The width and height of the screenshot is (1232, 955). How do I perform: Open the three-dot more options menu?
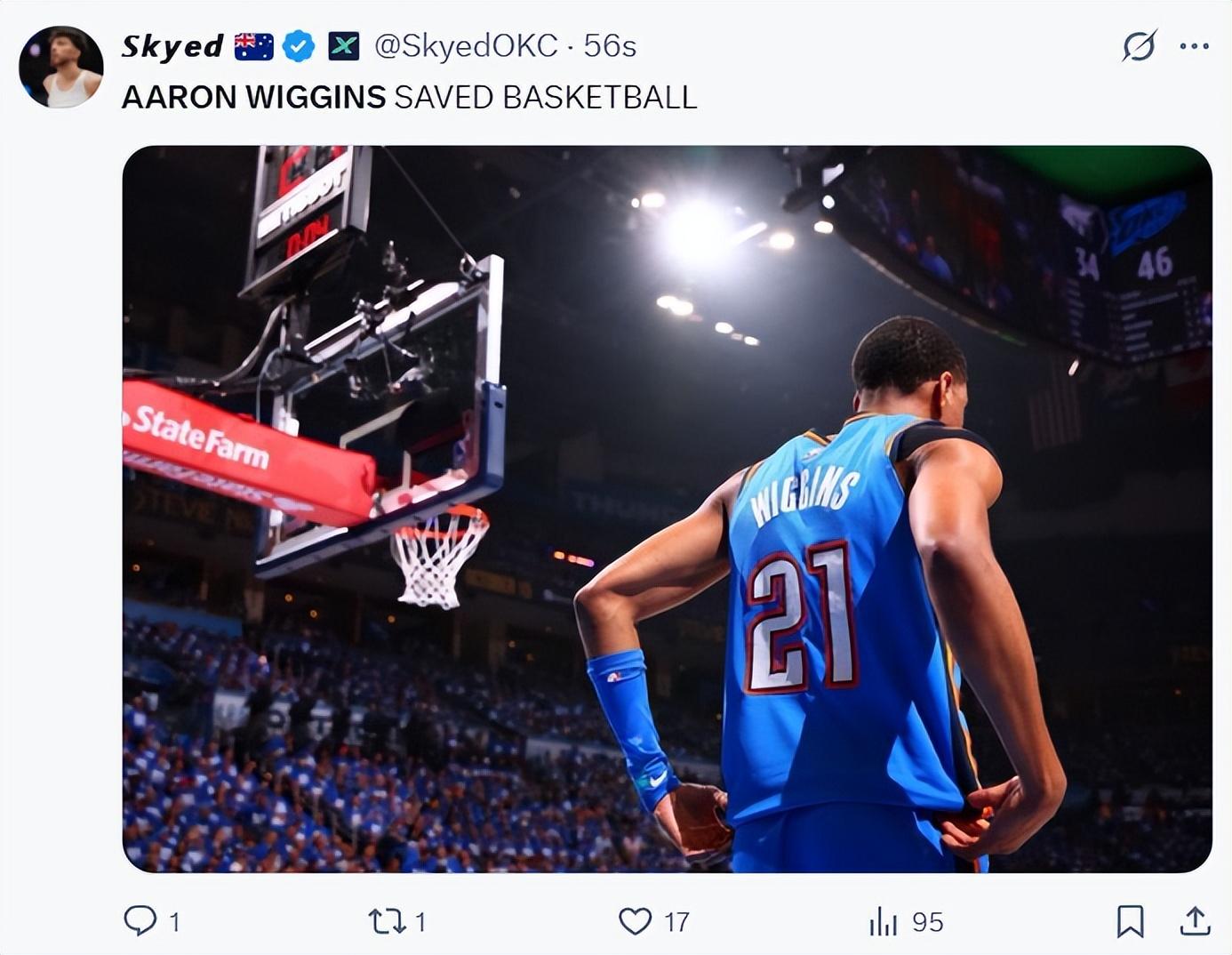click(1194, 46)
